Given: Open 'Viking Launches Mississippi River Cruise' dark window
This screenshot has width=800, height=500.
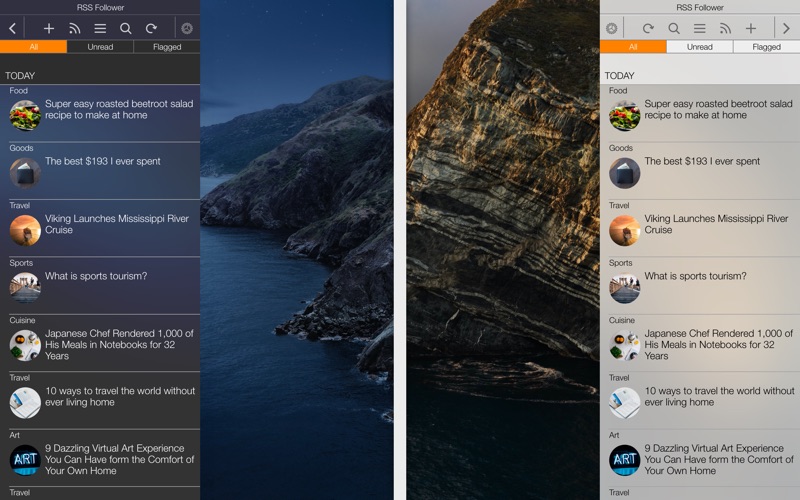Looking at the screenshot, I should [x=117, y=224].
